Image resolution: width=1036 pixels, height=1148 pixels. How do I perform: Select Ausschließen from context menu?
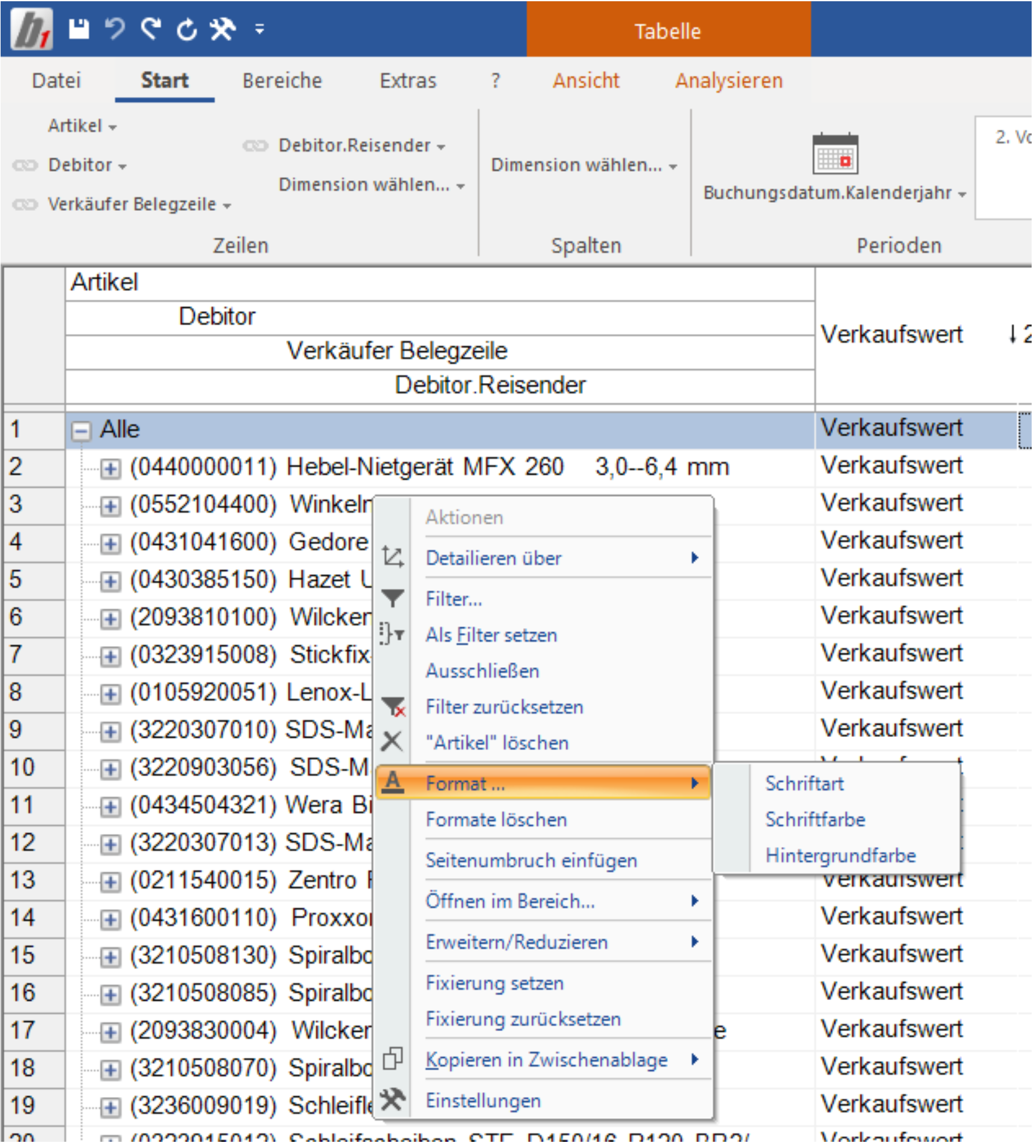click(x=545, y=673)
